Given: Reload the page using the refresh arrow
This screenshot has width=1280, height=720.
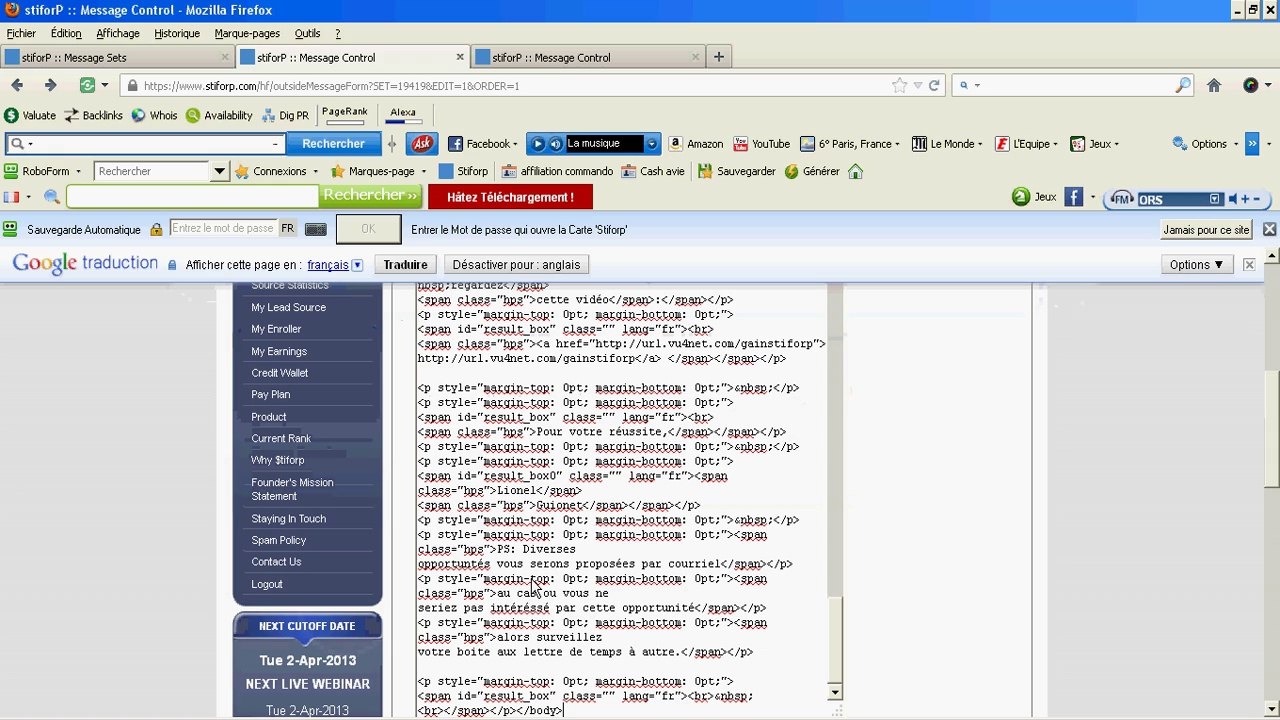Looking at the screenshot, I should [x=934, y=86].
